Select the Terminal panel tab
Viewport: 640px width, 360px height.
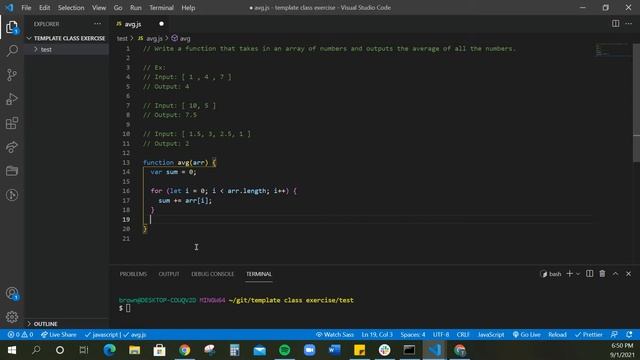259,274
